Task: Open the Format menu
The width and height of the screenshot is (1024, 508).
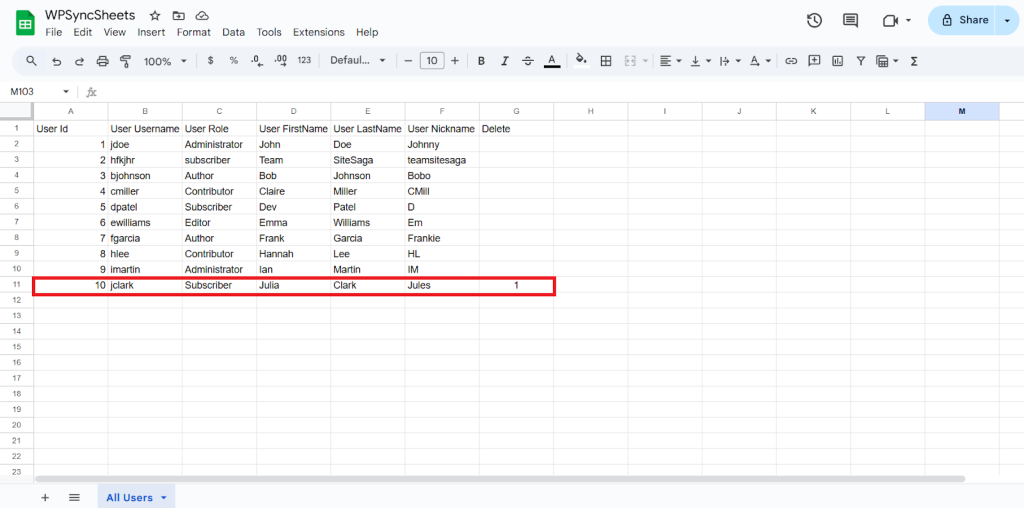Action: point(194,32)
